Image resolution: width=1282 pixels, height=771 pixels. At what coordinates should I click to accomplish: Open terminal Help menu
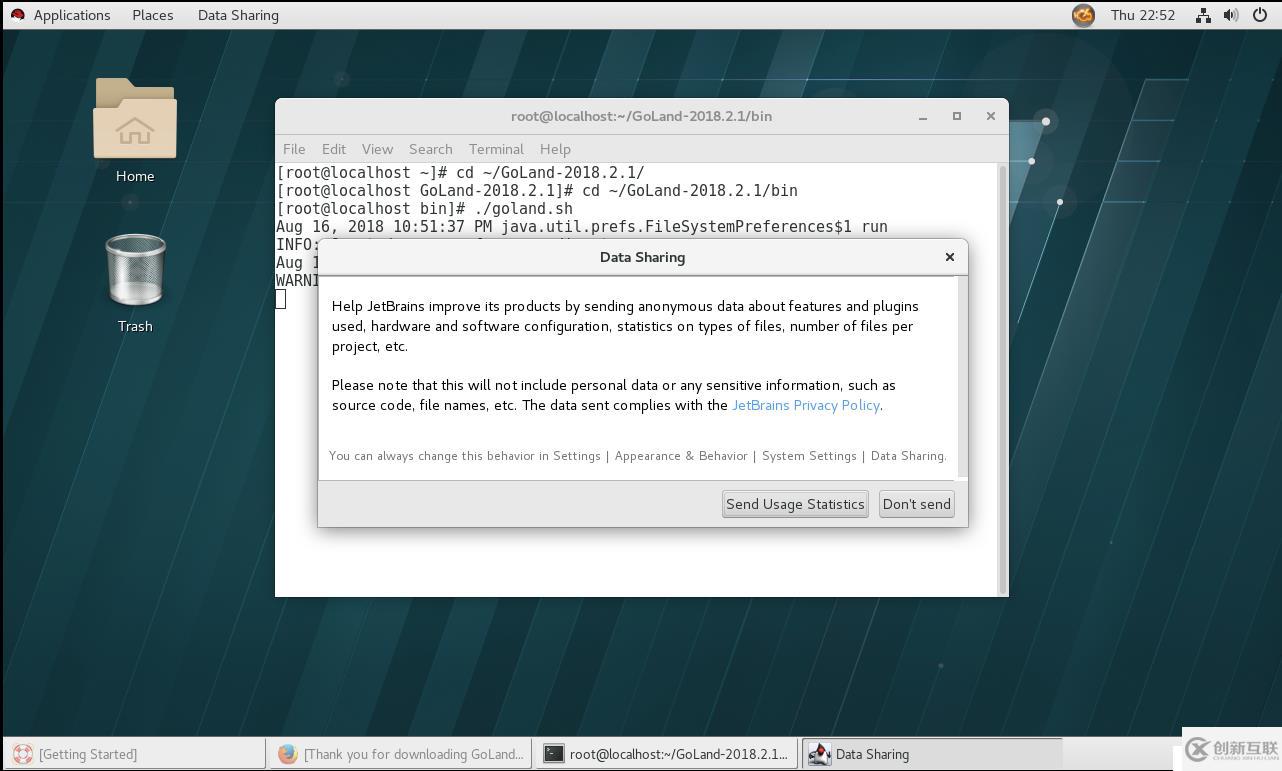[555, 149]
